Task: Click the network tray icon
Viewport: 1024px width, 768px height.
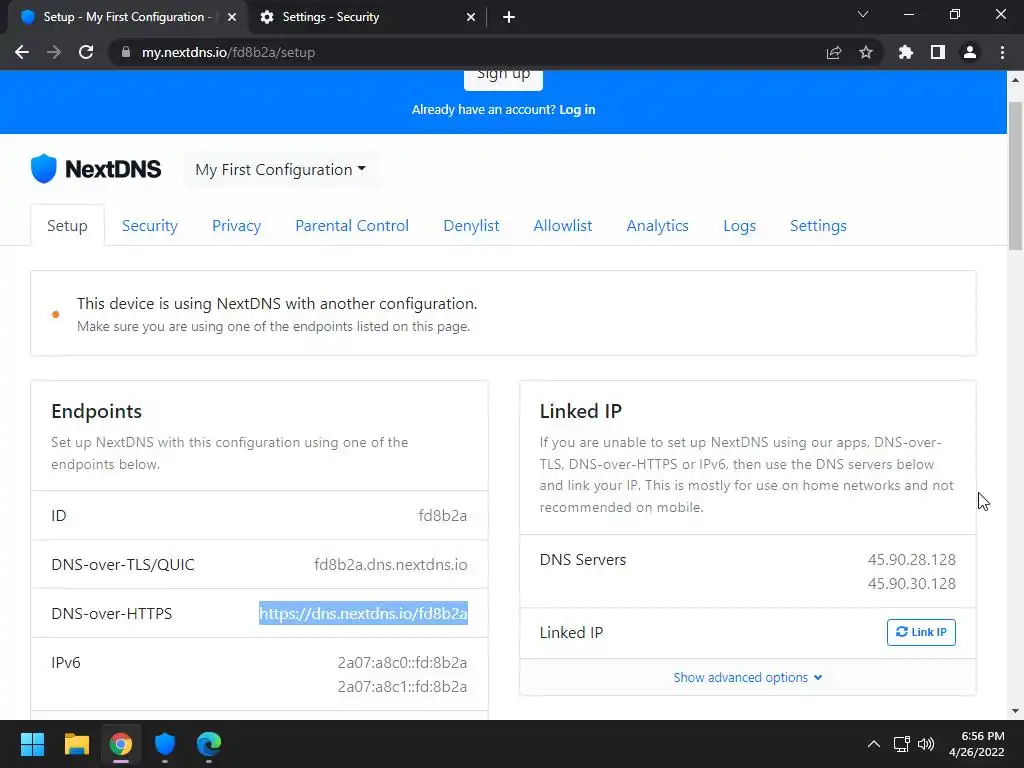Action: (x=901, y=744)
